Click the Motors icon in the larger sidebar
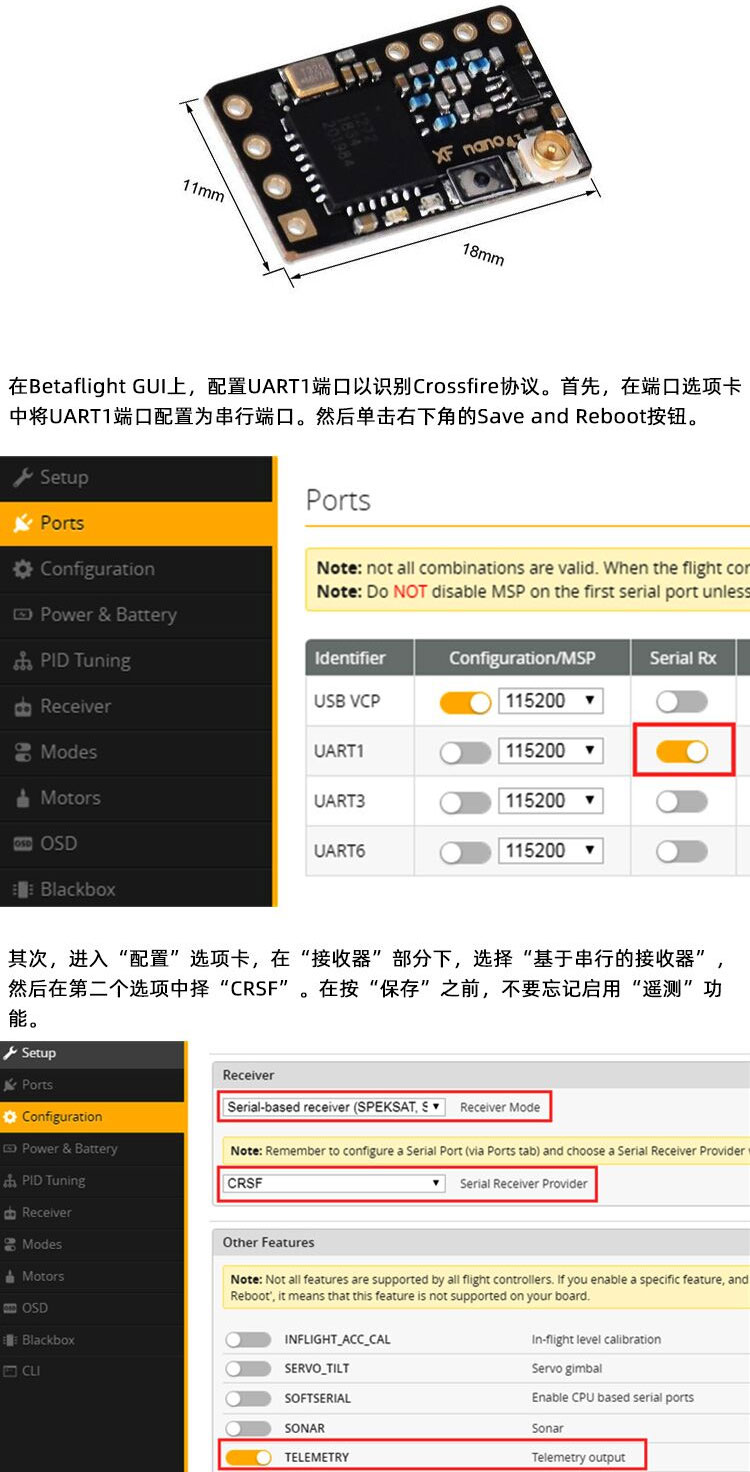Image resolution: width=750 pixels, height=1472 pixels. 22,798
